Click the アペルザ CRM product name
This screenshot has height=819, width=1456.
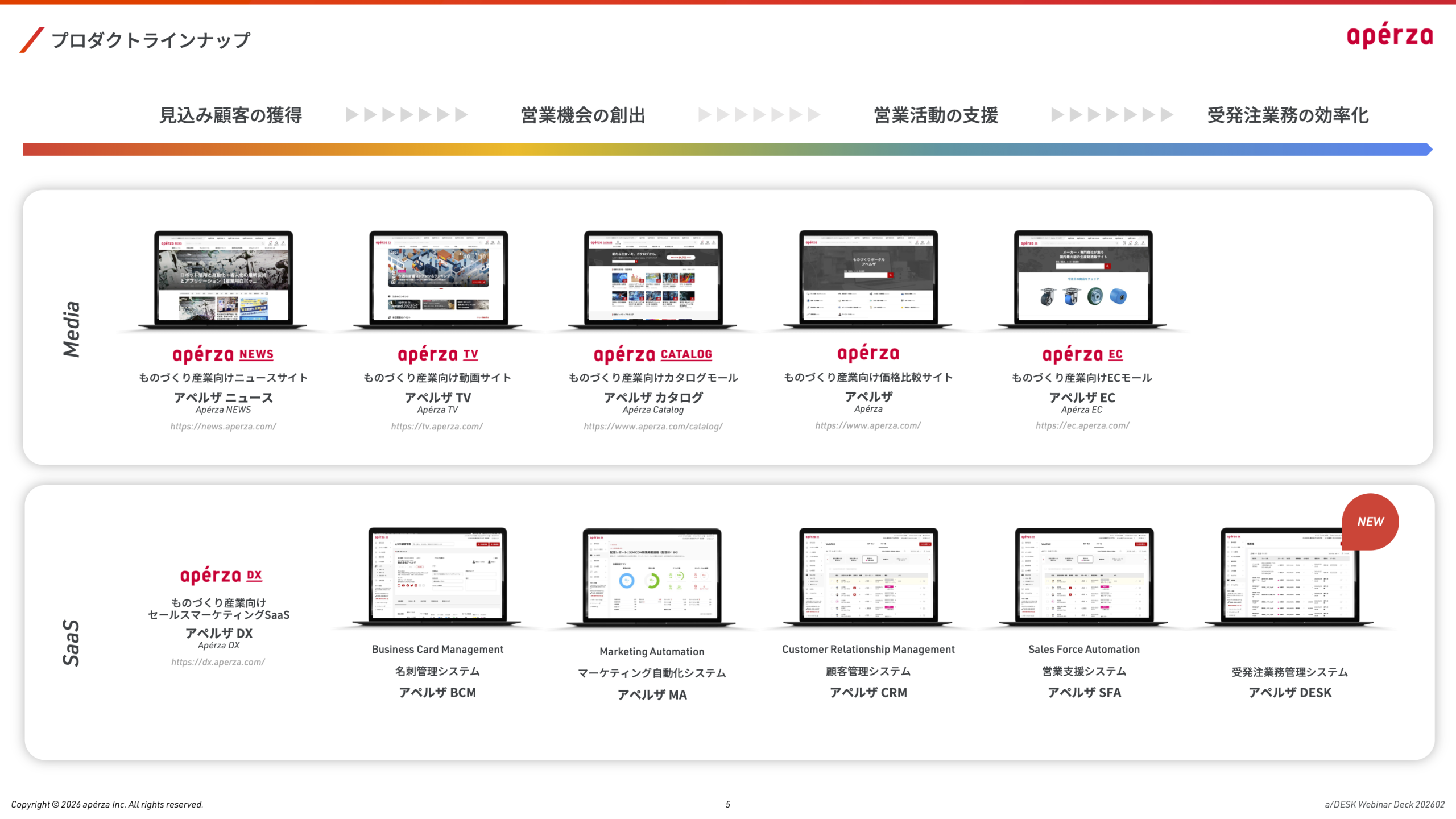868,692
